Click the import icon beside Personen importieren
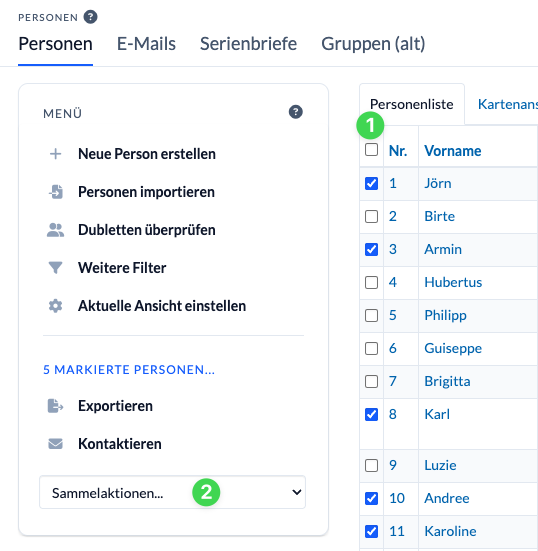Image resolution: width=538 pixels, height=551 pixels. (x=56, y=192)
